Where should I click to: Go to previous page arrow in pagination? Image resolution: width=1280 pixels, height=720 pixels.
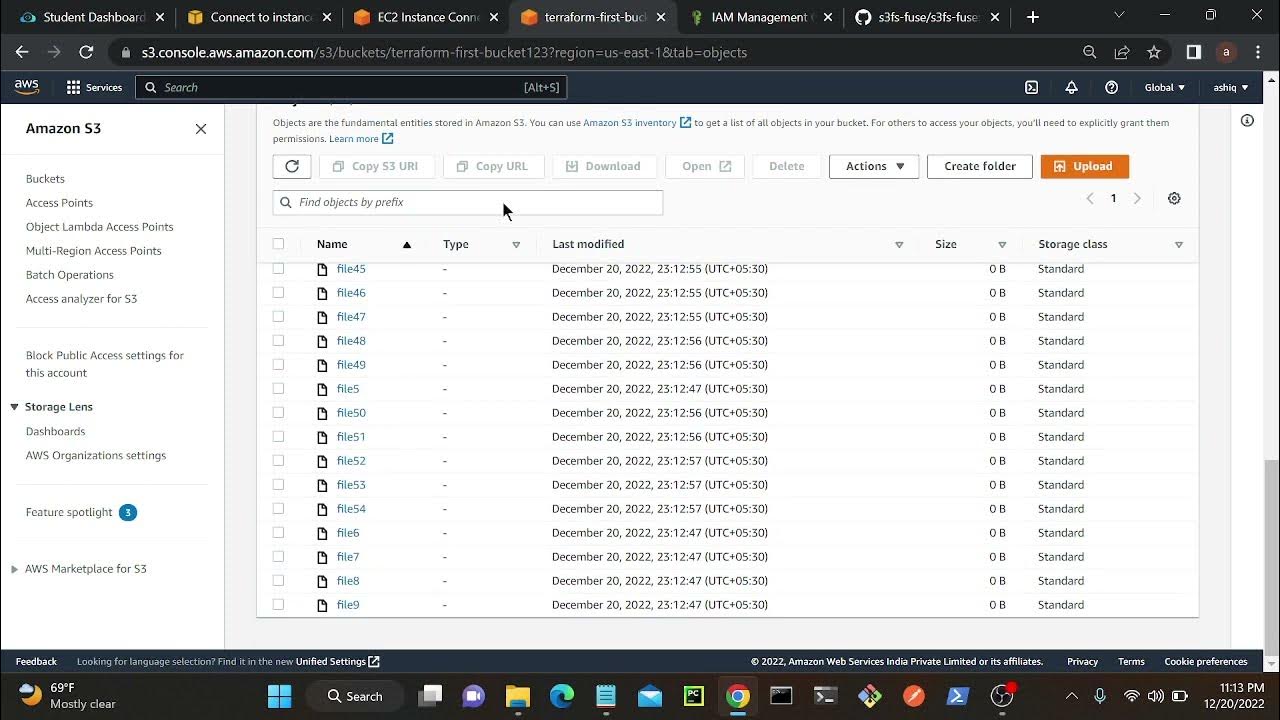pyautogui.click(x=1090, y=198)
